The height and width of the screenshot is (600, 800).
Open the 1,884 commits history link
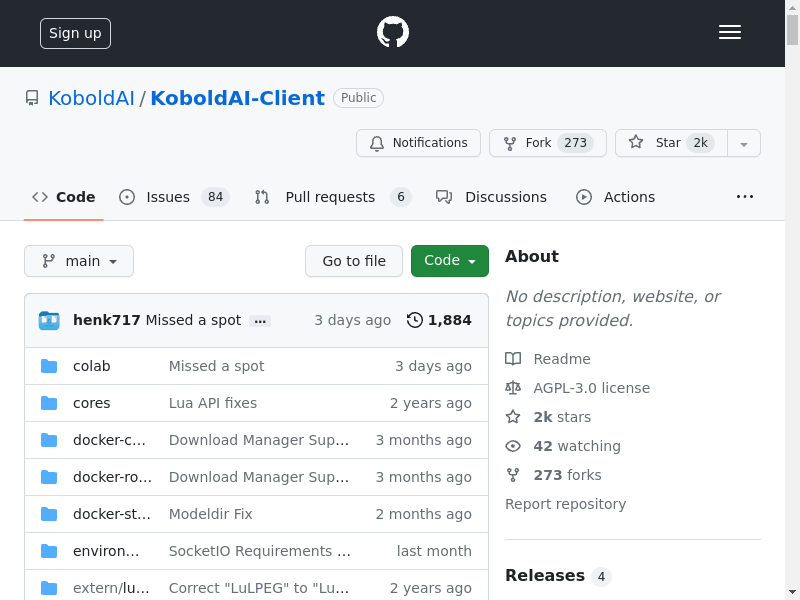(439, 320)
